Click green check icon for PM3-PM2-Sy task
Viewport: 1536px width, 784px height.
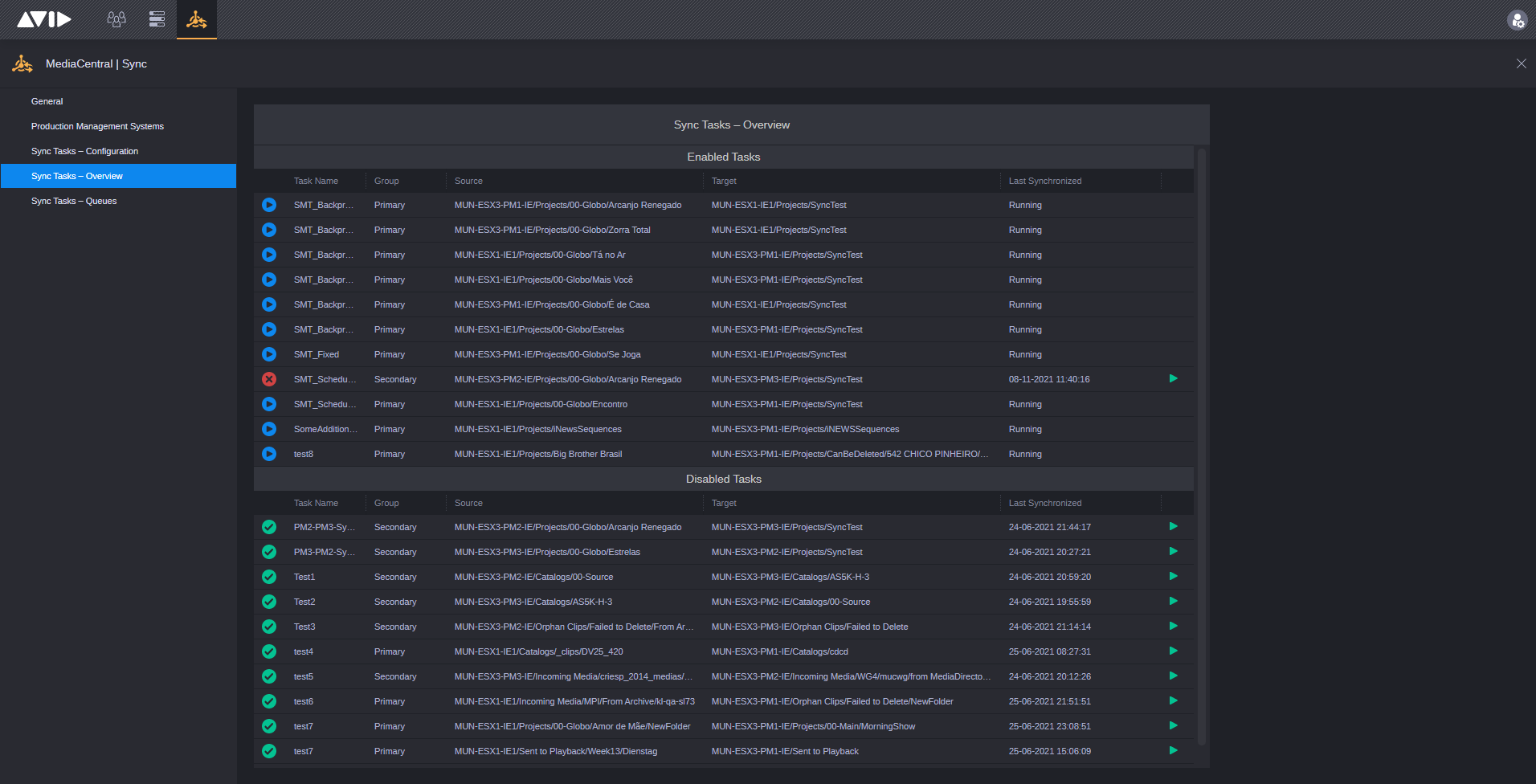click(269, 552)
